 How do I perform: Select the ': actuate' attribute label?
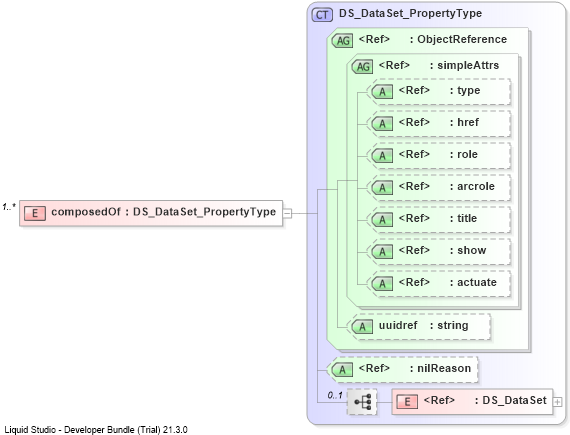point(473,282)
